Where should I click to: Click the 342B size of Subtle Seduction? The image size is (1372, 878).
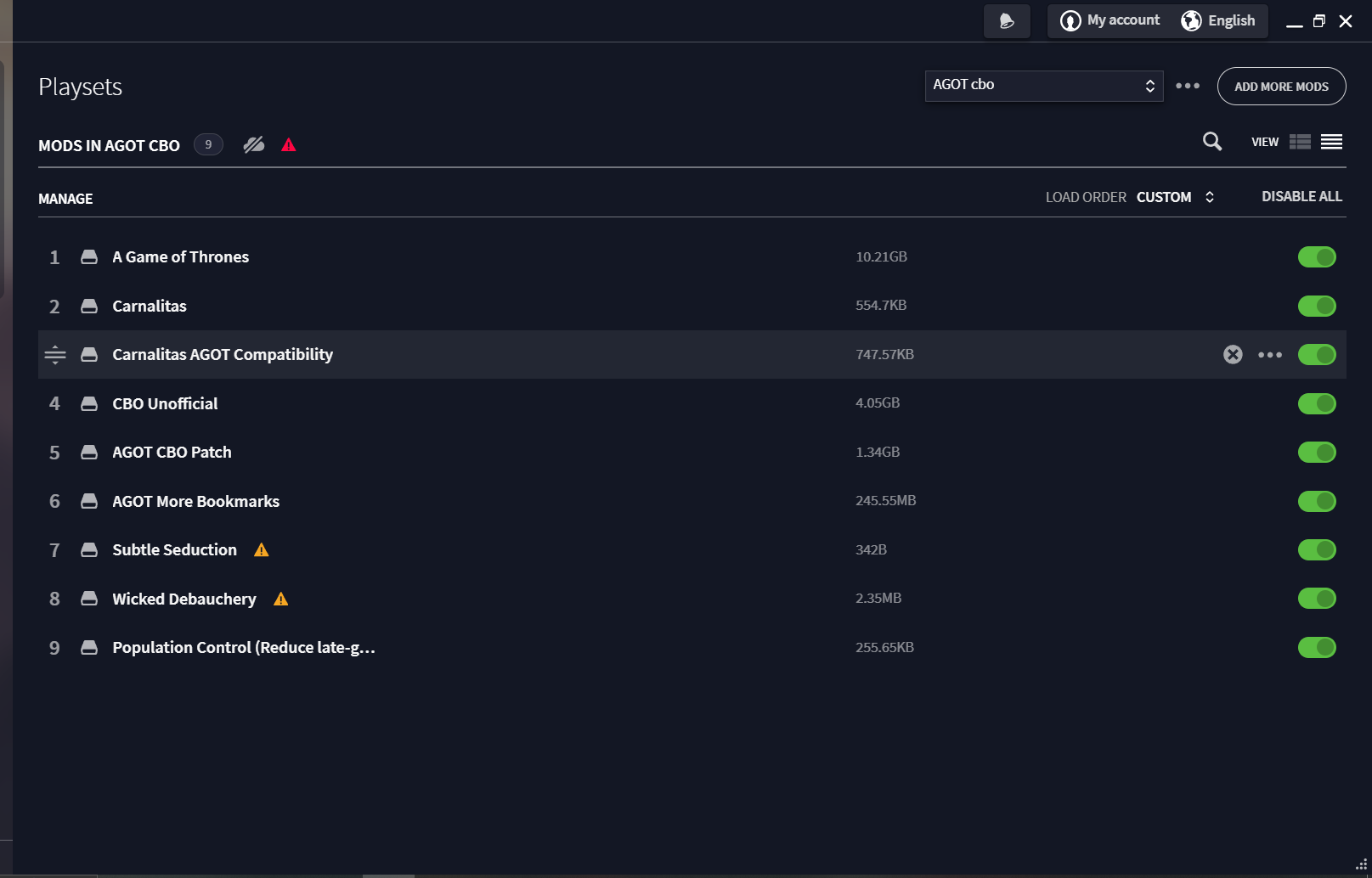click(x=871, y=550)
